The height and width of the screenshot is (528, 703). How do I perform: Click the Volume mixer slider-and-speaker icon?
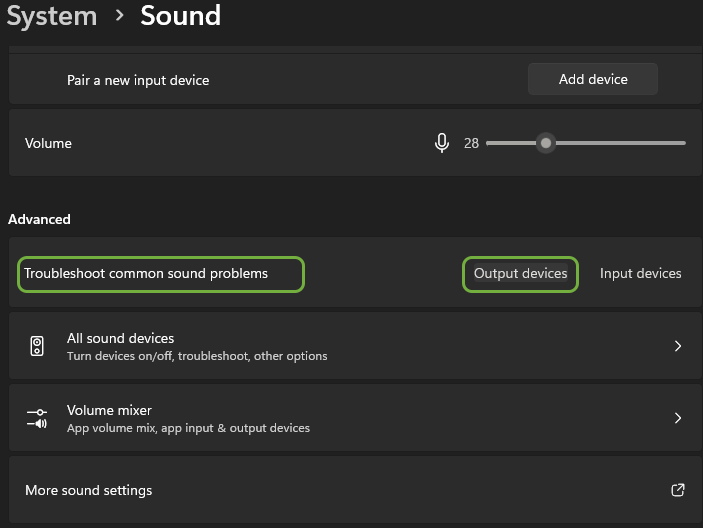(38, 418)
